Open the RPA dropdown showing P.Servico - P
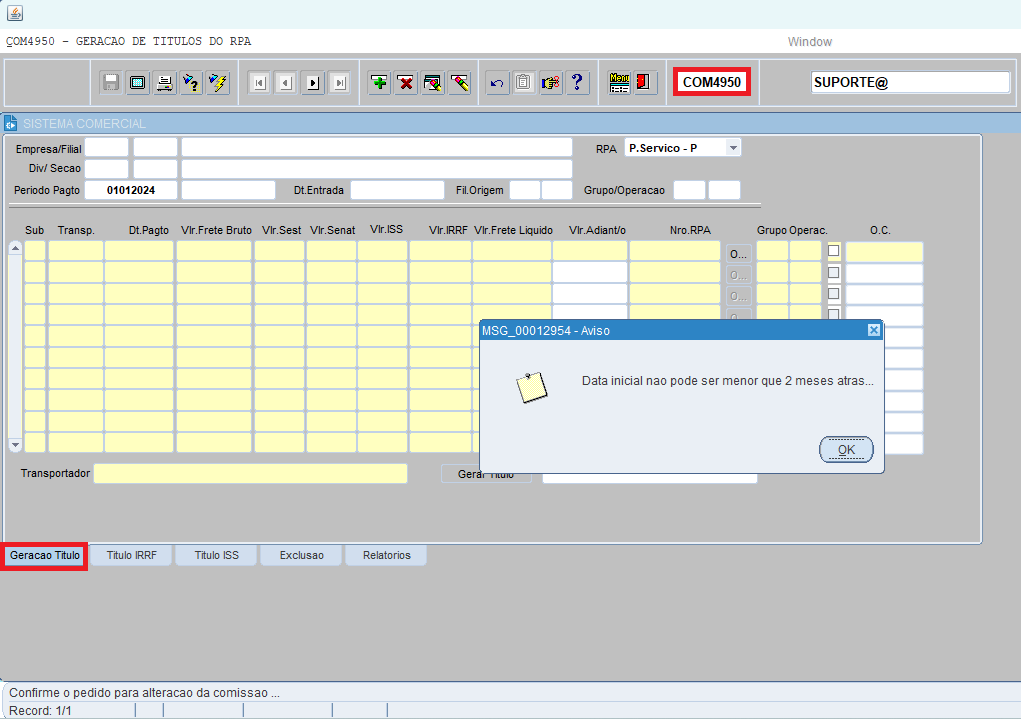Image resolution: width=1021 pixels, height=719 pixels. click(733, 148)
